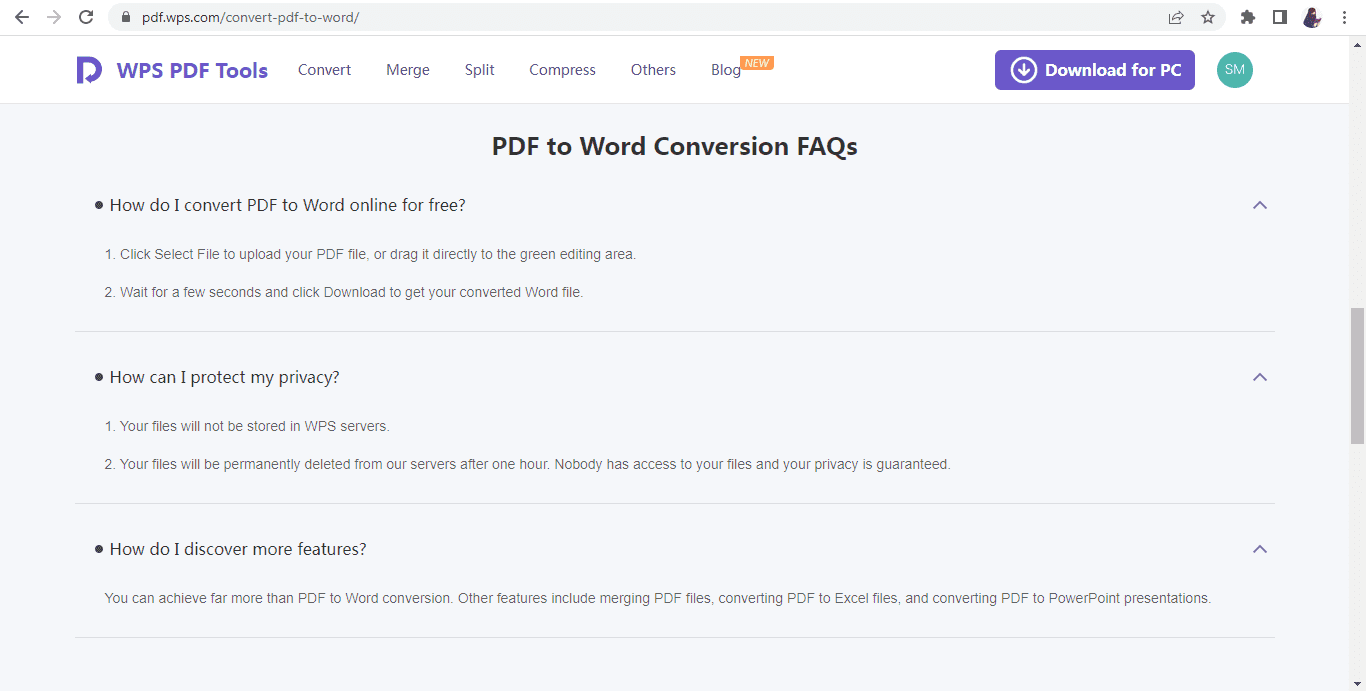Open the Blog with NEW badge
1366x691 pixels.
(x=726, y=70)
